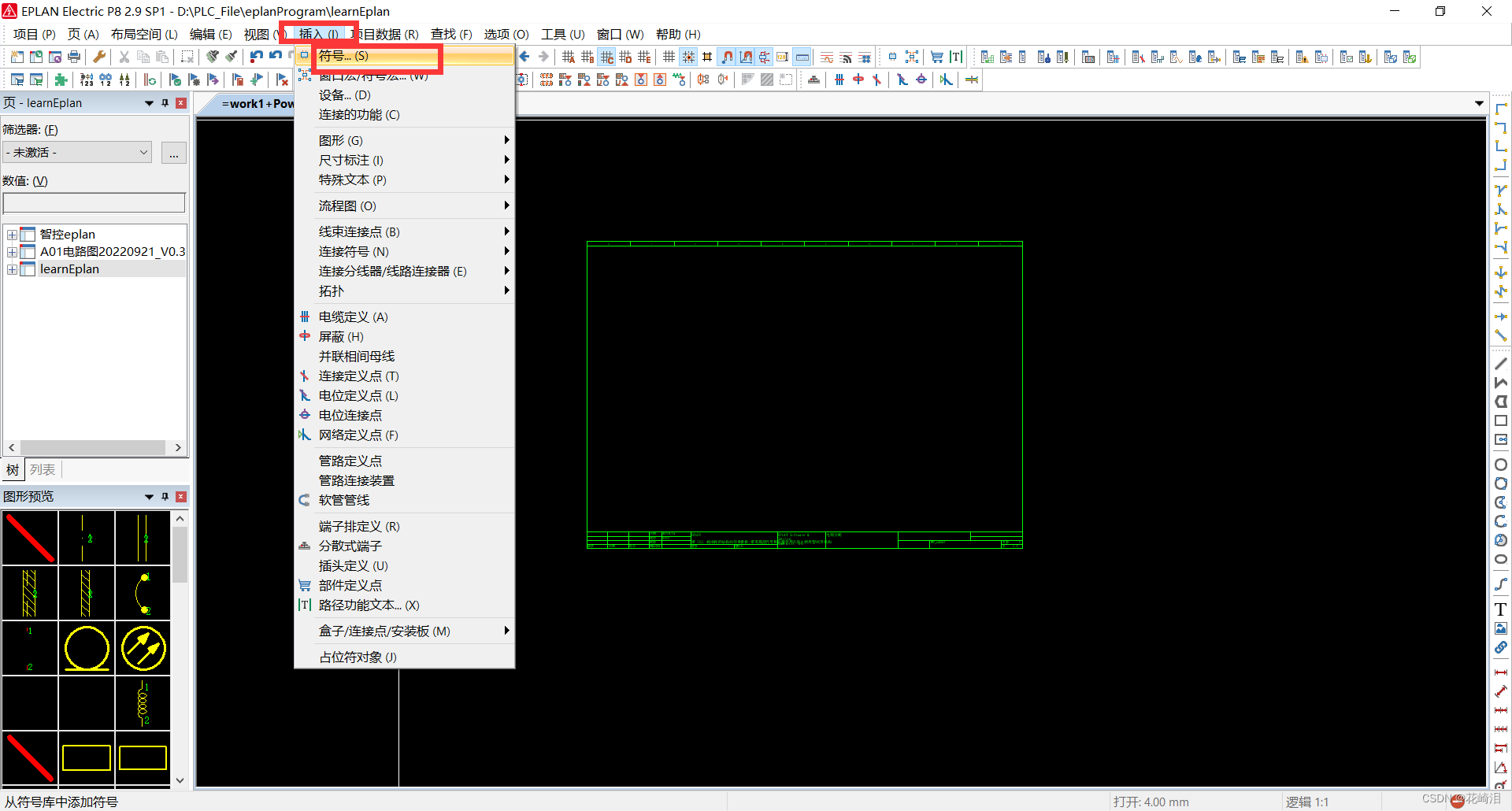1512x811 pixels.
Task: Open the 工具 (U) menu
Action: coord(562,34)
